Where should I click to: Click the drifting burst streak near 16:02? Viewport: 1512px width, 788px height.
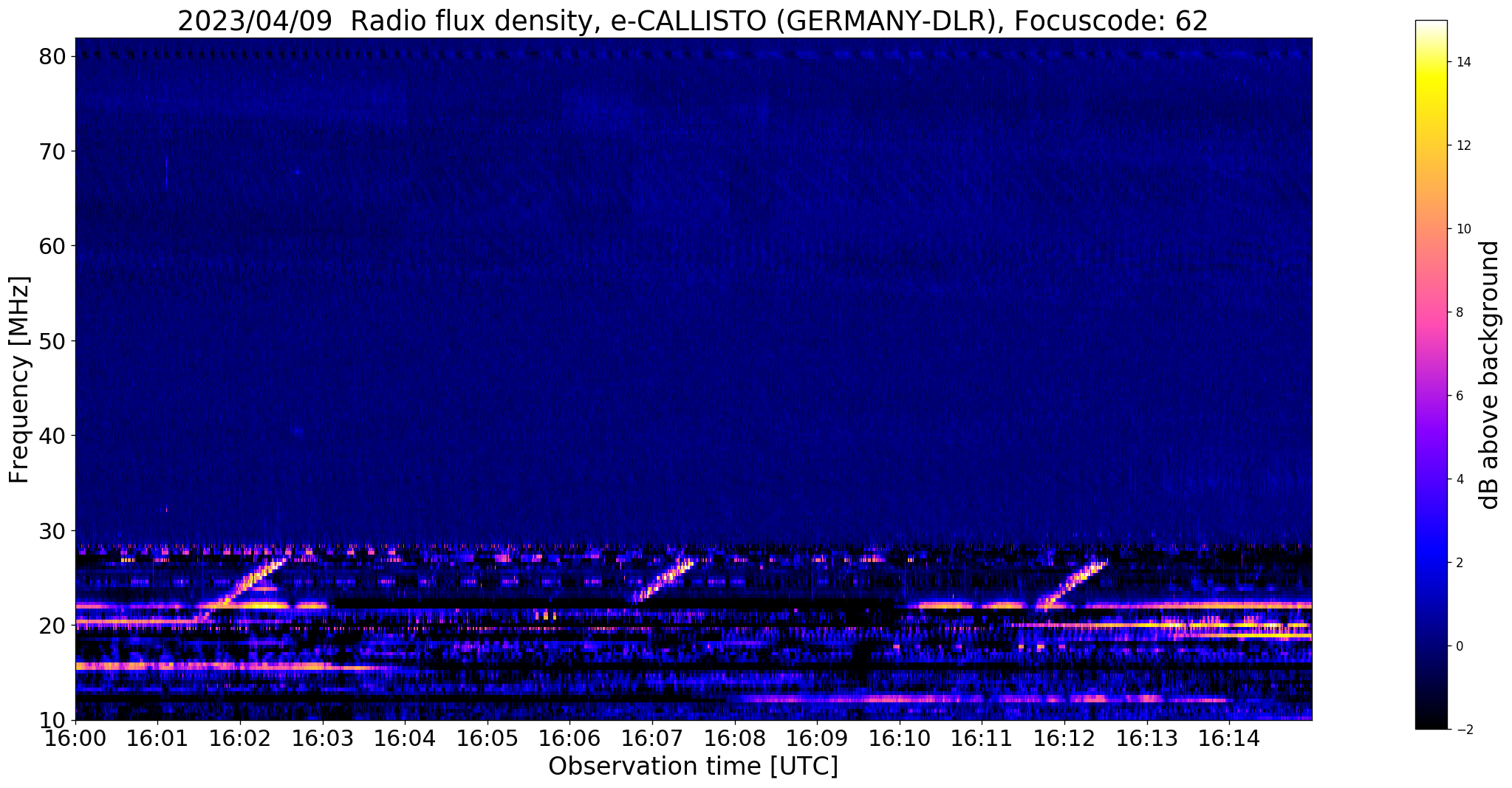coord(241,588)
